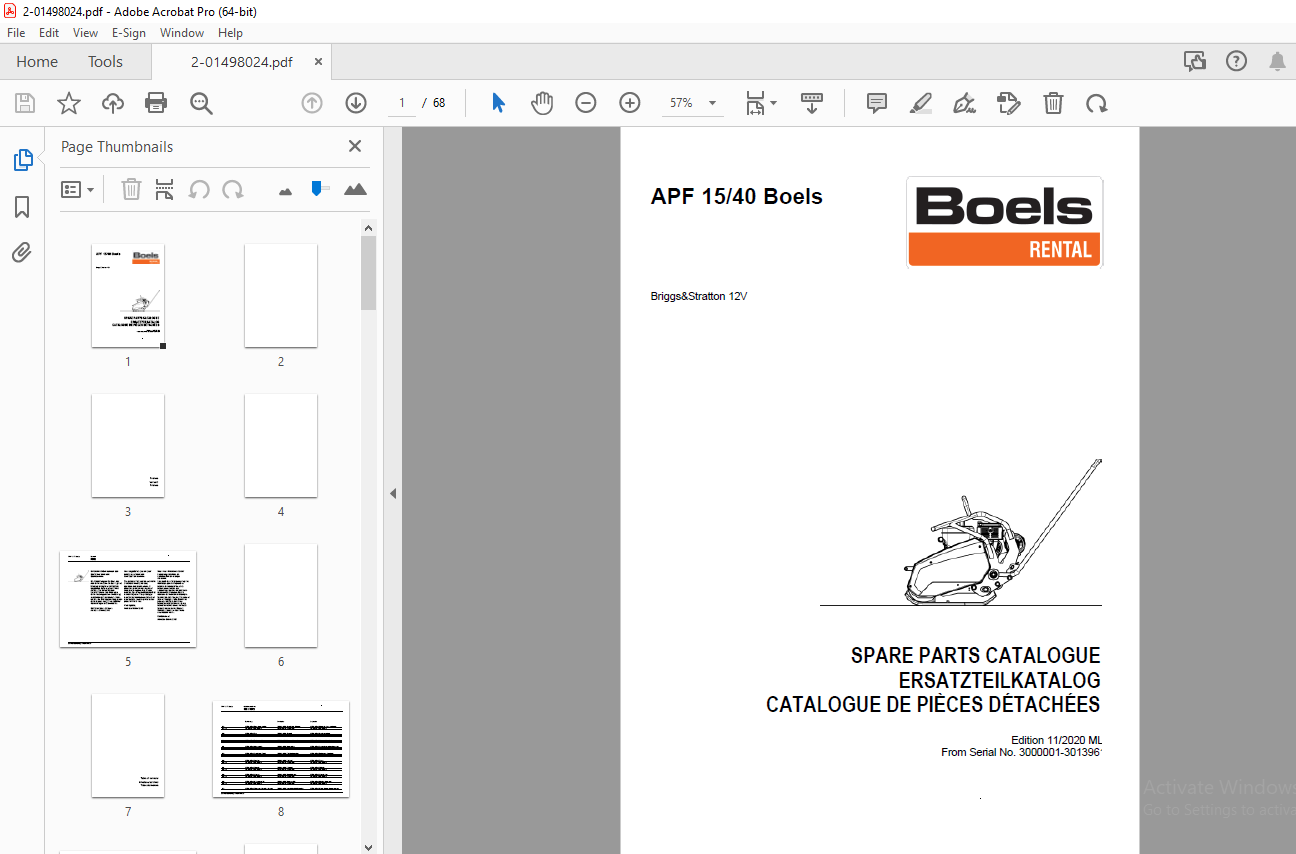Open the Window menu
The height and width of the screenshot is (854, 1296).
(182, 33)
